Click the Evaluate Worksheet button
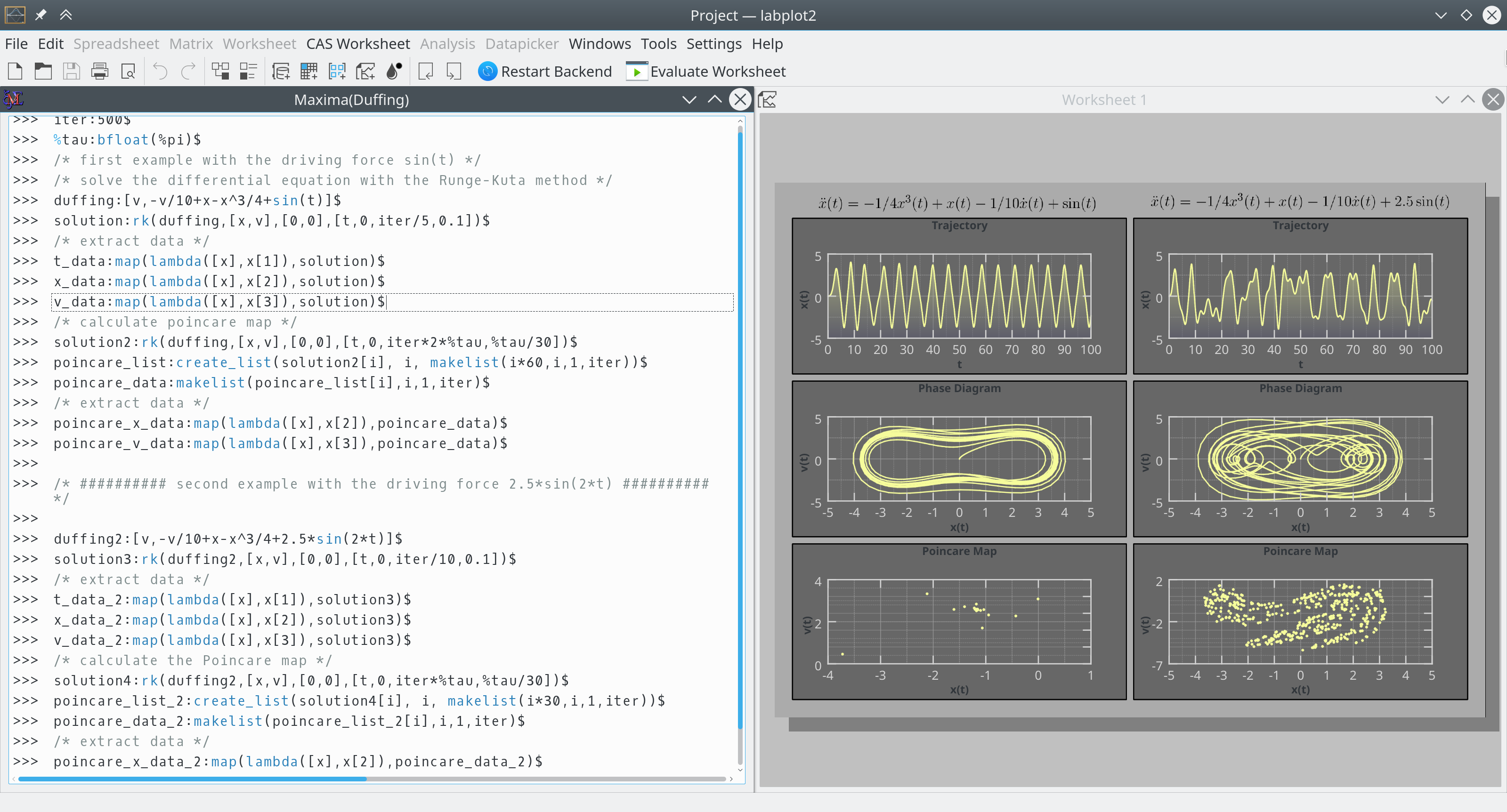The width and height of the screenshot is (1507, 812). (705, 72)
